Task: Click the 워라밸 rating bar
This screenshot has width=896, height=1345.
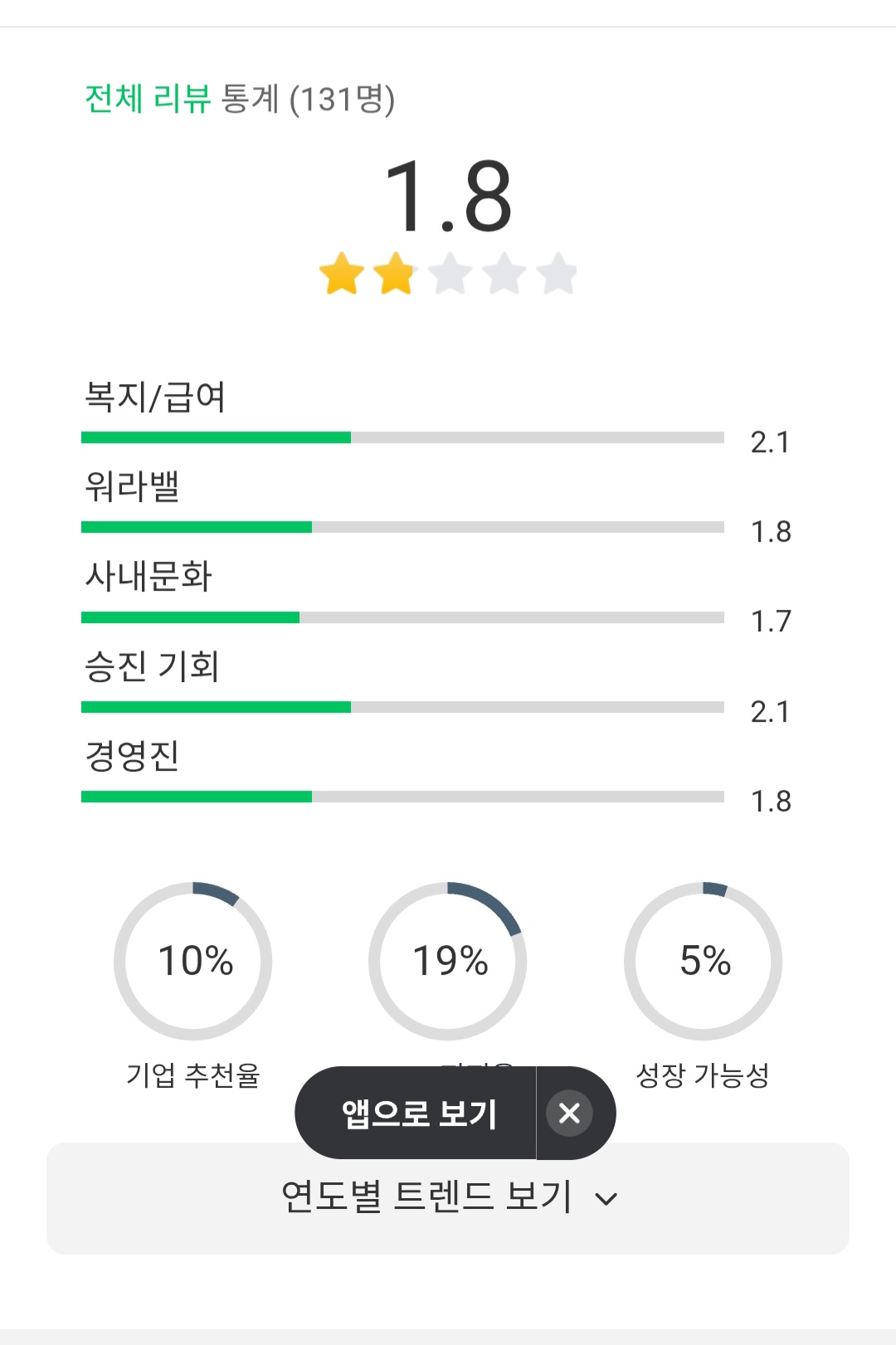Action: (x=402, y=527)
